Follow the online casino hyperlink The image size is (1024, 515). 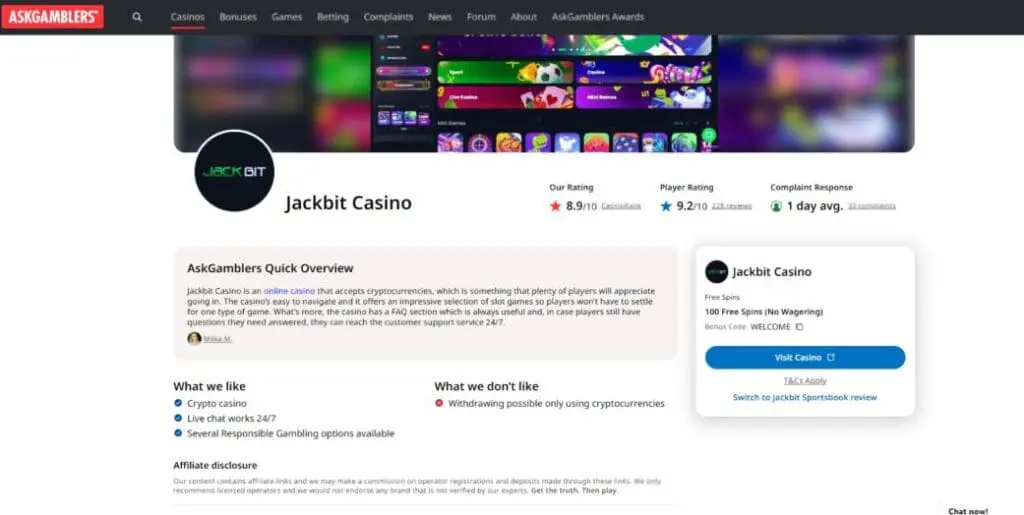point(289,291)
